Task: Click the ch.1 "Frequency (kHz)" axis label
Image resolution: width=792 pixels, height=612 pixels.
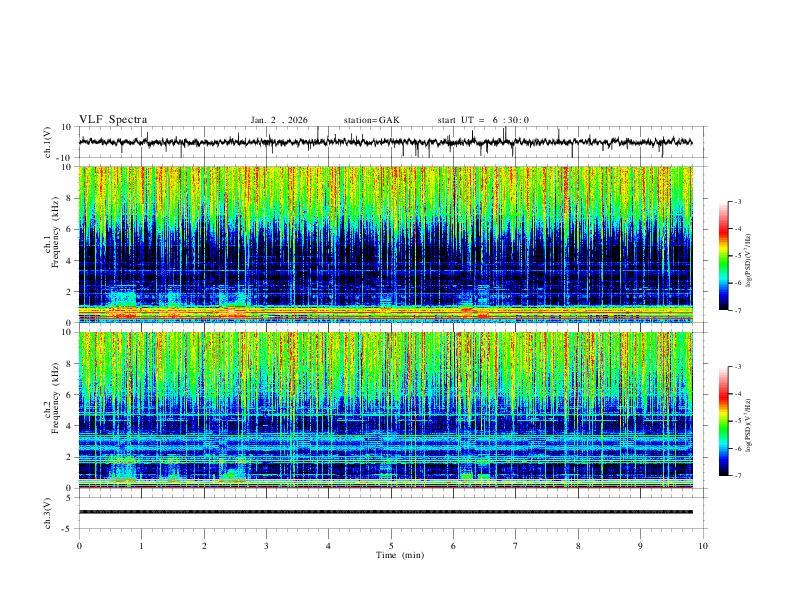Action: (x=55, y=233)
